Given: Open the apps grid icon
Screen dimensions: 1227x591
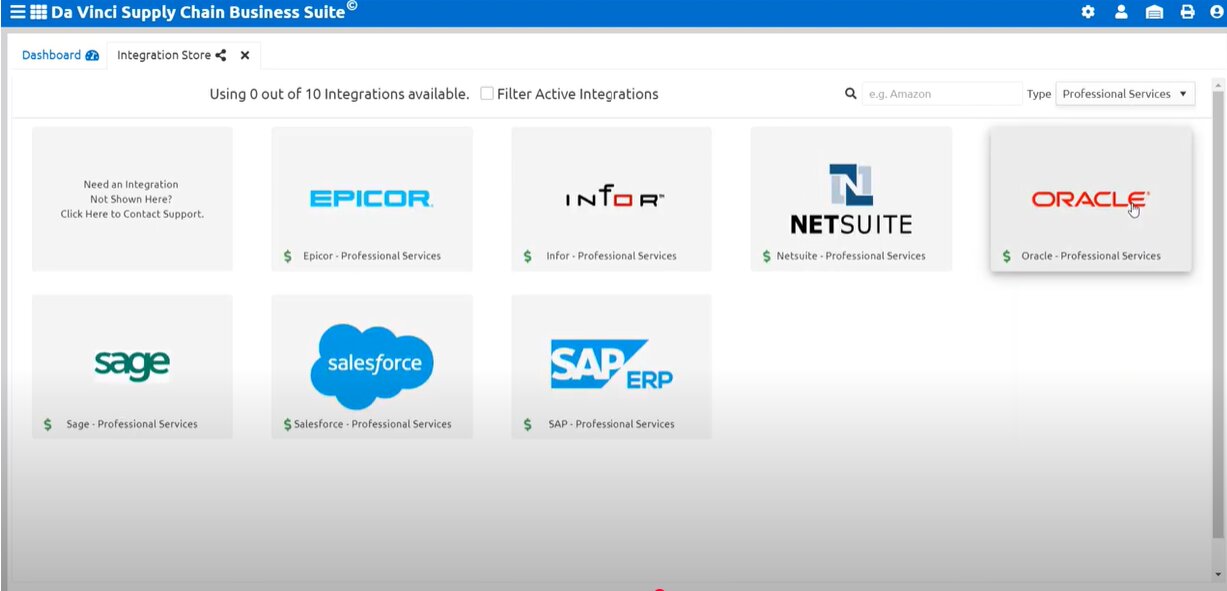Looking at the screenshot, I should pyautogui.click(x=39, y=12).
